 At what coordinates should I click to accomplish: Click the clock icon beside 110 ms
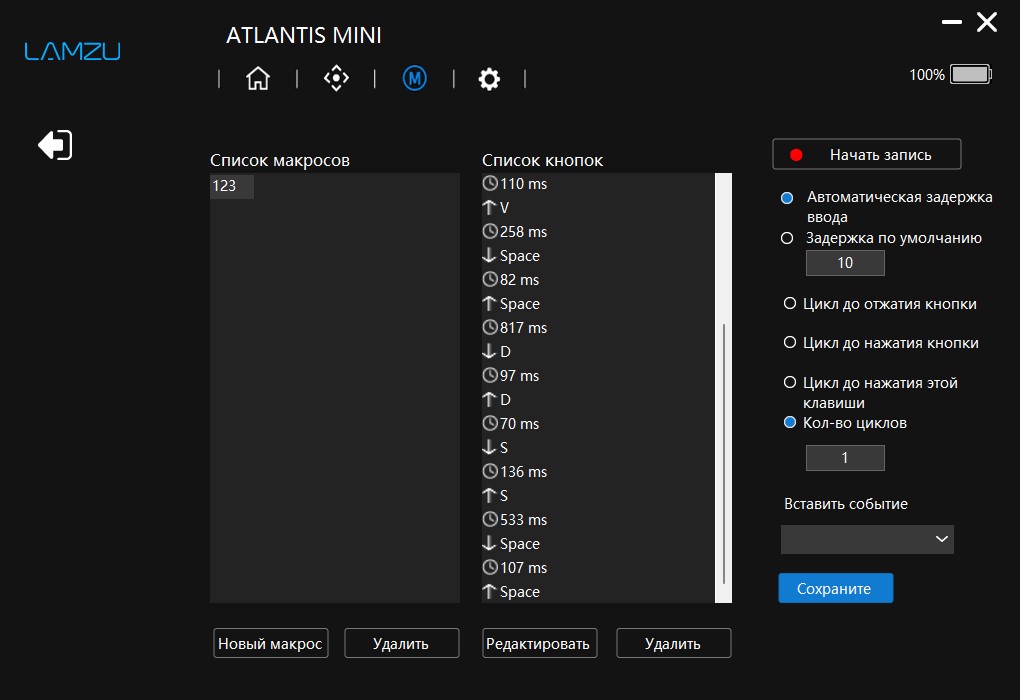(x=490, y=183)
